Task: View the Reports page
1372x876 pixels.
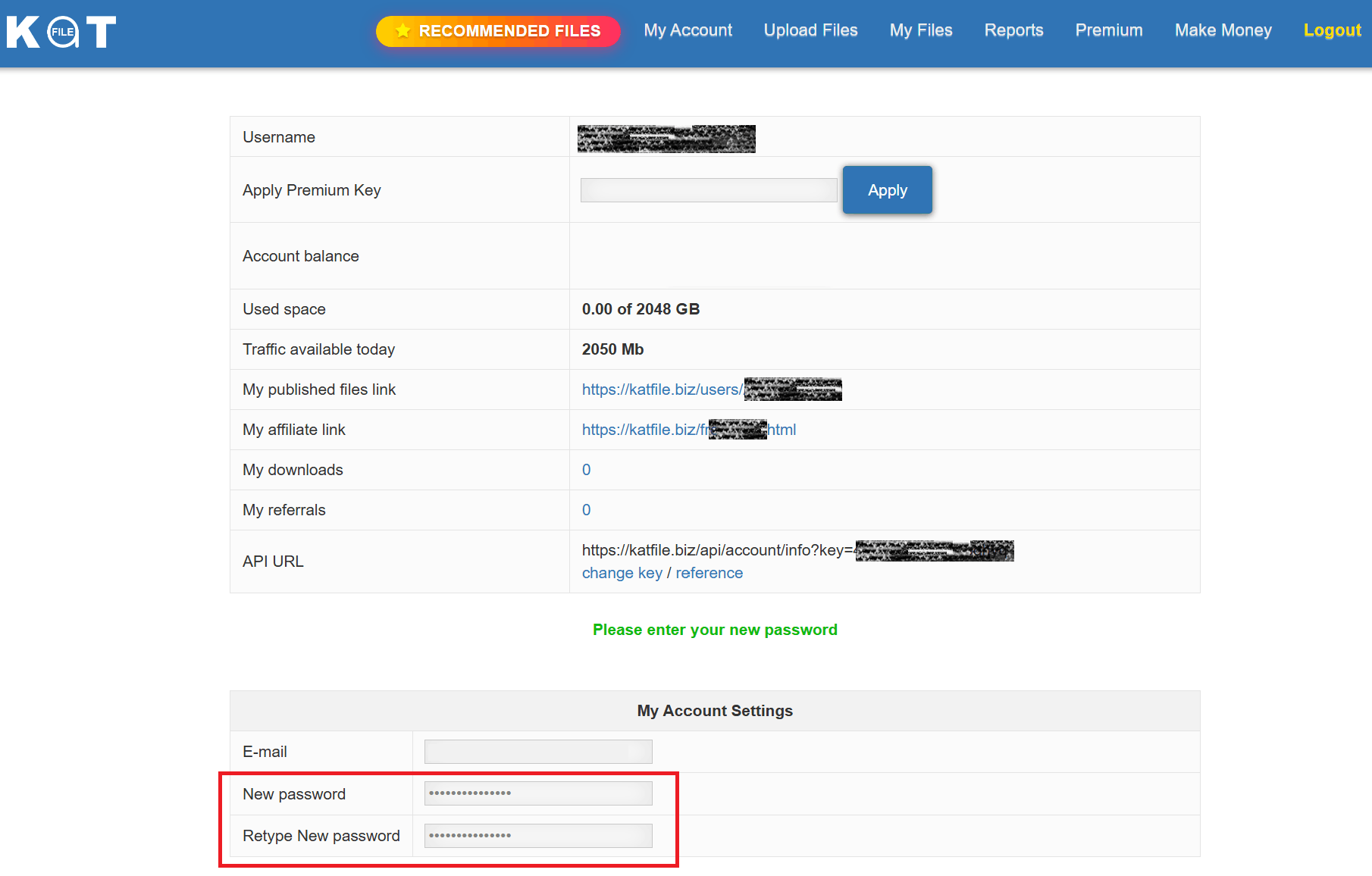Action: 1013,30
